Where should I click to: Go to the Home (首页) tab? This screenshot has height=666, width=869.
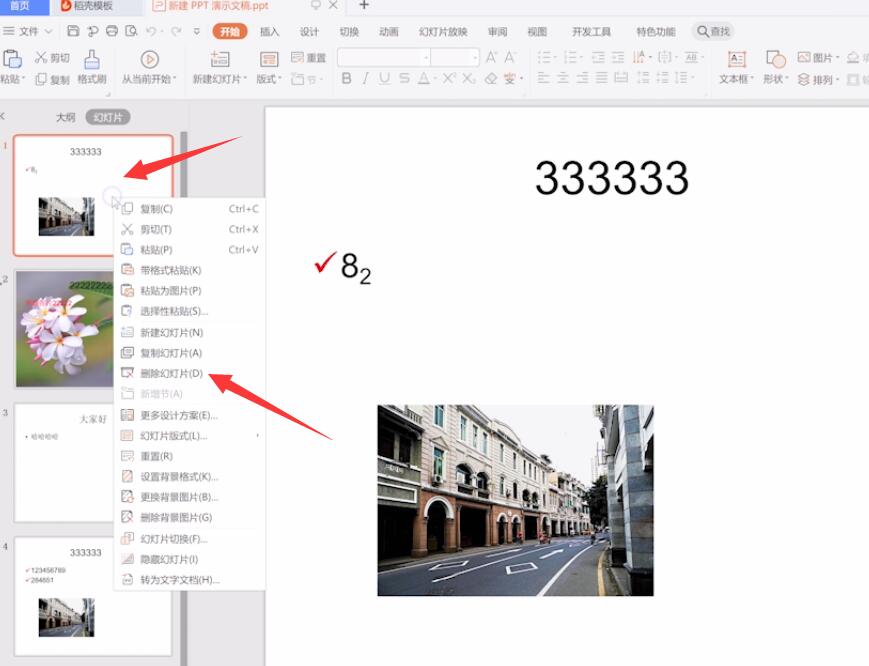click(22, 6)
